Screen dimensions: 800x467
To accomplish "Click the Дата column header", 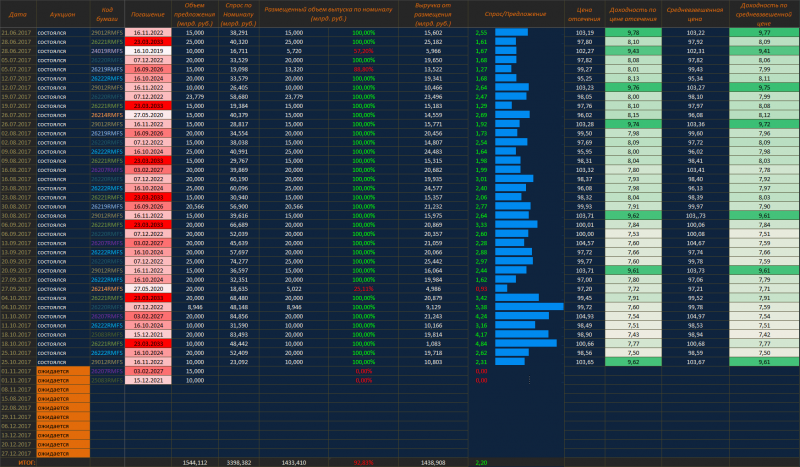I will point(17,13).
